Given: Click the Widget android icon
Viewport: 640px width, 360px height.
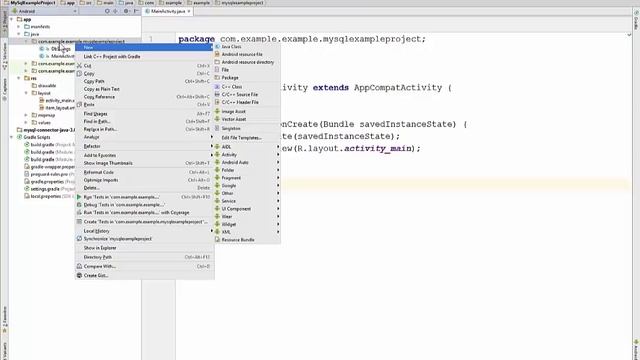Looking at the screenshot, I should pyautogui.click(x=217, y=224).
